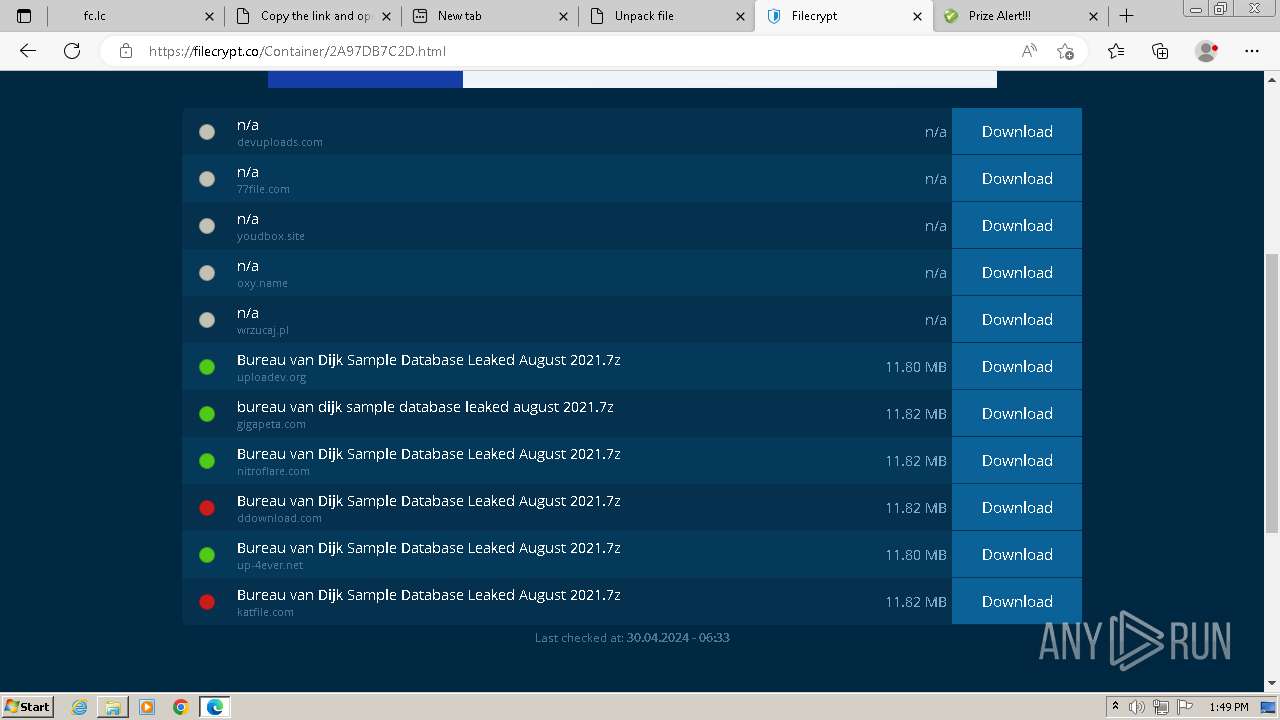Viewport: 1280px width, 720px height.
Task: Close the Unpack file tab
Action: pos(741,16)
